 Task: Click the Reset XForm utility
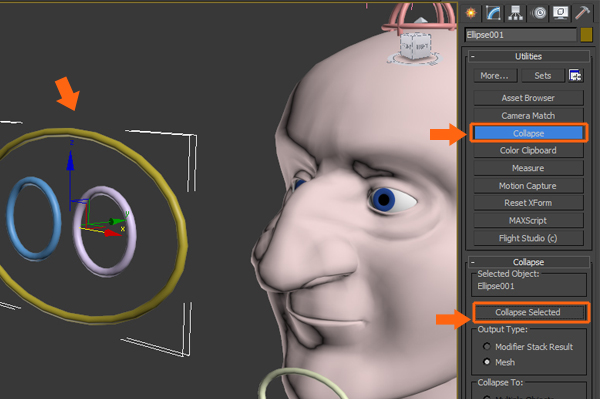[x=528, y=203]
